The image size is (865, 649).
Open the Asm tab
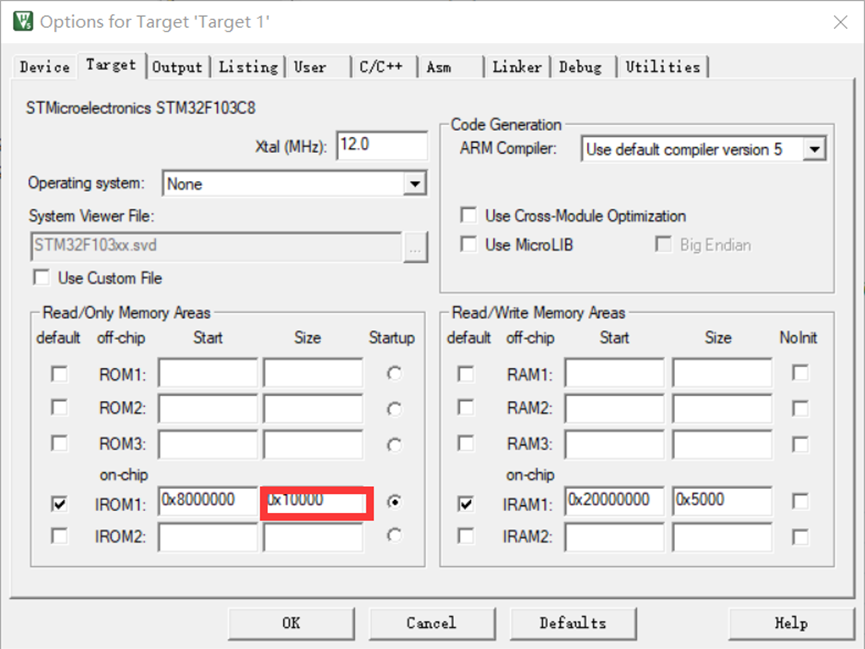click(450, 67)
